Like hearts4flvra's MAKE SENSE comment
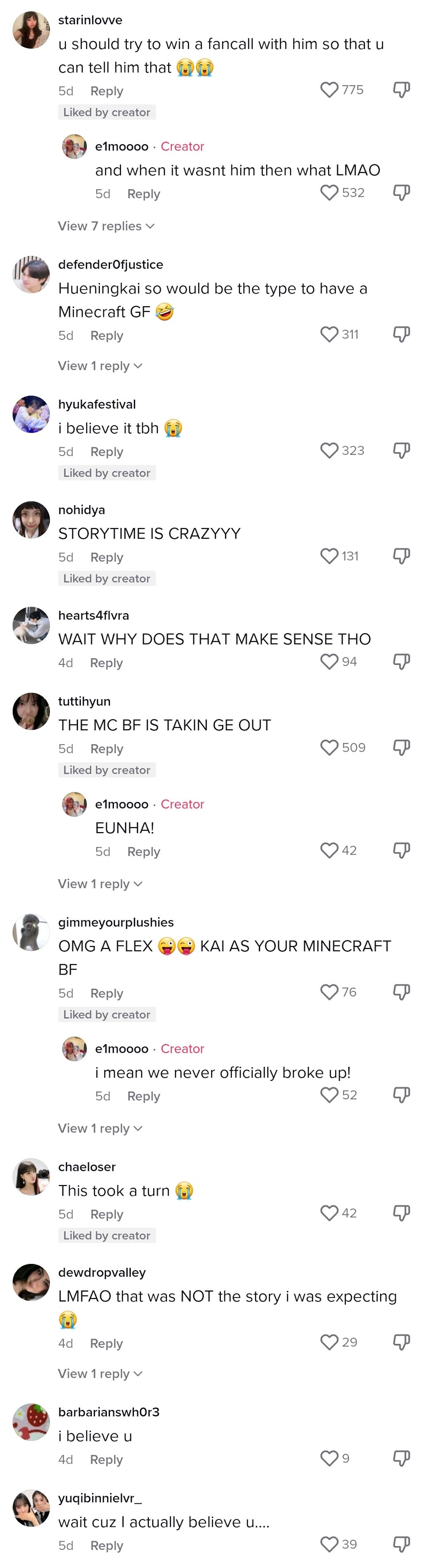The height and width of the screenshot is (1568, 424). tap(329, 662)
